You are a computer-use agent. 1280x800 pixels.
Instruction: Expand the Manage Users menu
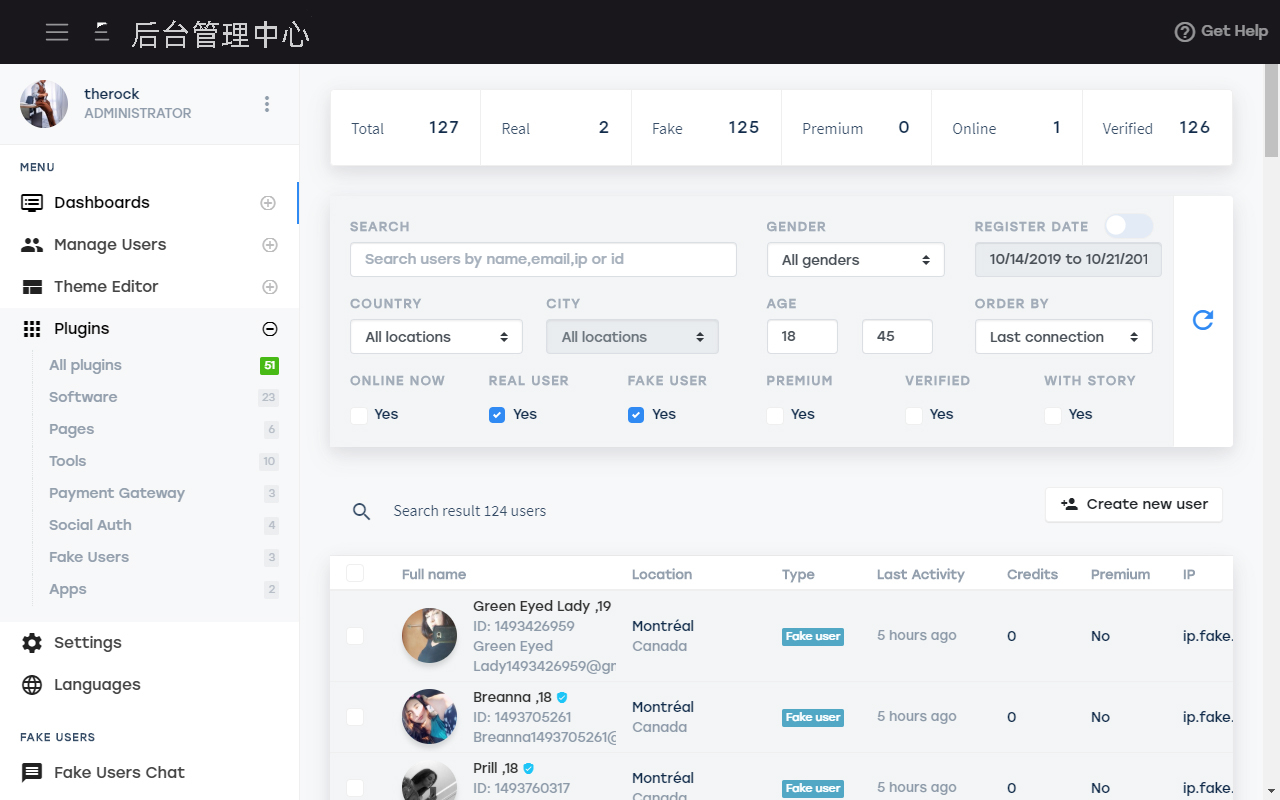click(110, 245)
